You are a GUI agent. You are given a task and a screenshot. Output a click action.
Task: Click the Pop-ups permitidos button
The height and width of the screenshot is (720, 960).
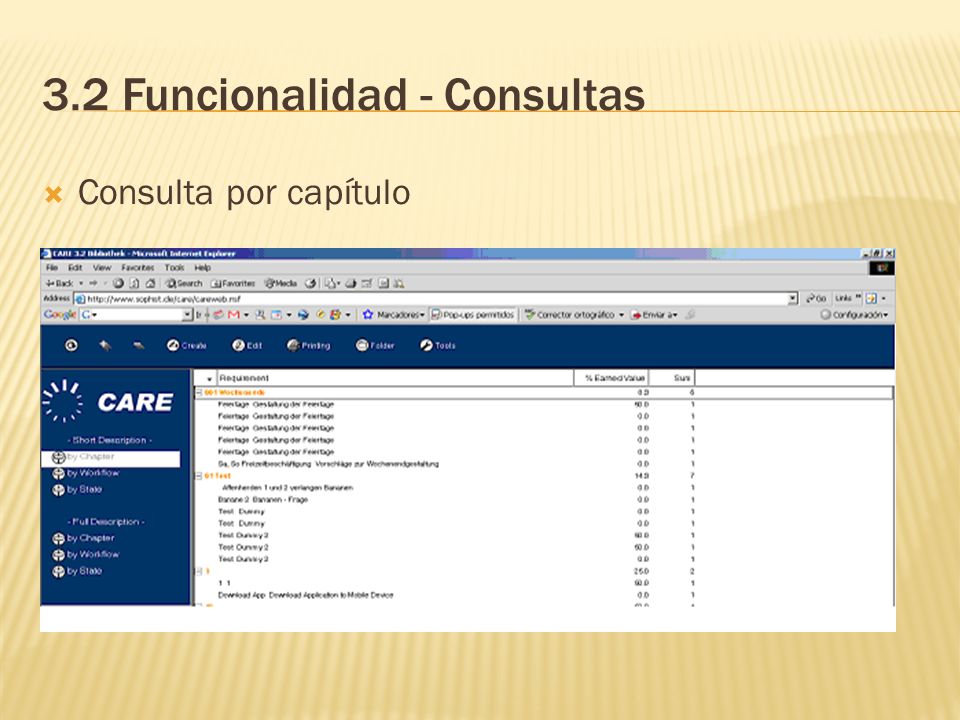[x=473, y=315]
